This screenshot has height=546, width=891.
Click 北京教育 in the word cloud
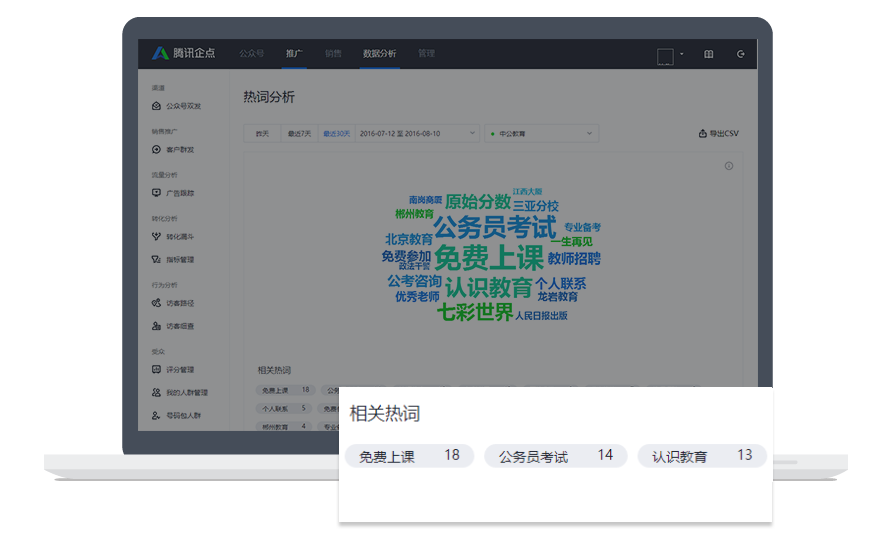point(409,239)
